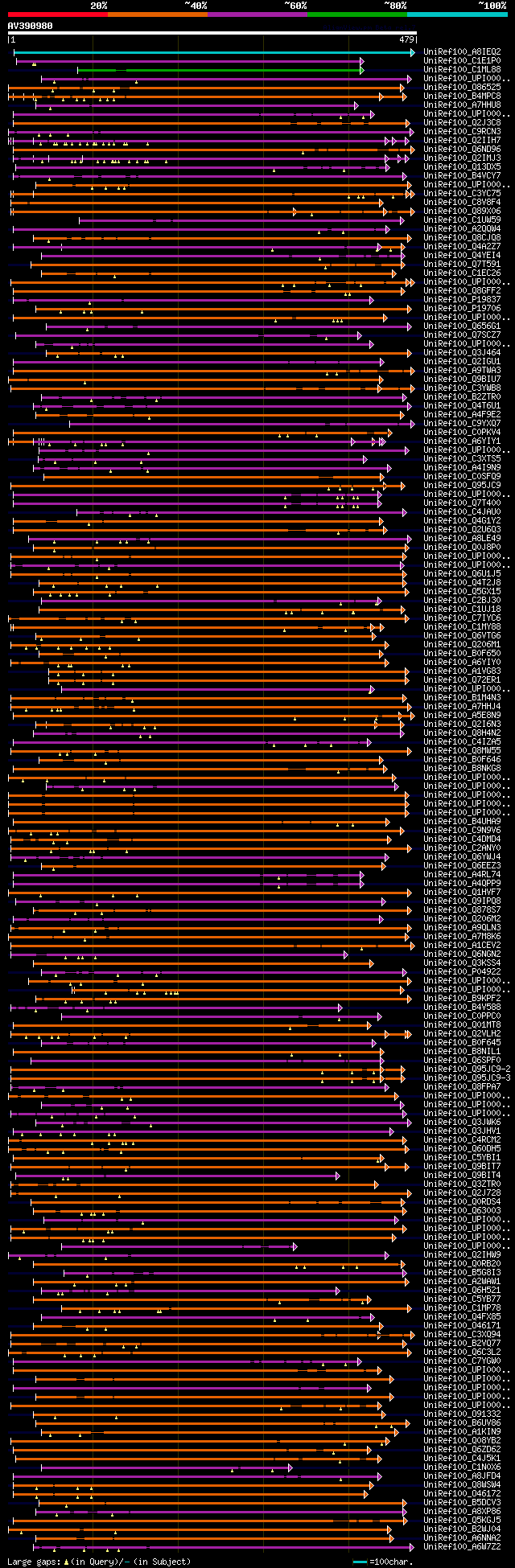The width and height of the screenshot is (515, 1568).
Task: Select the UniRef100_B0F650 label
Action: (x=462, y=653)
